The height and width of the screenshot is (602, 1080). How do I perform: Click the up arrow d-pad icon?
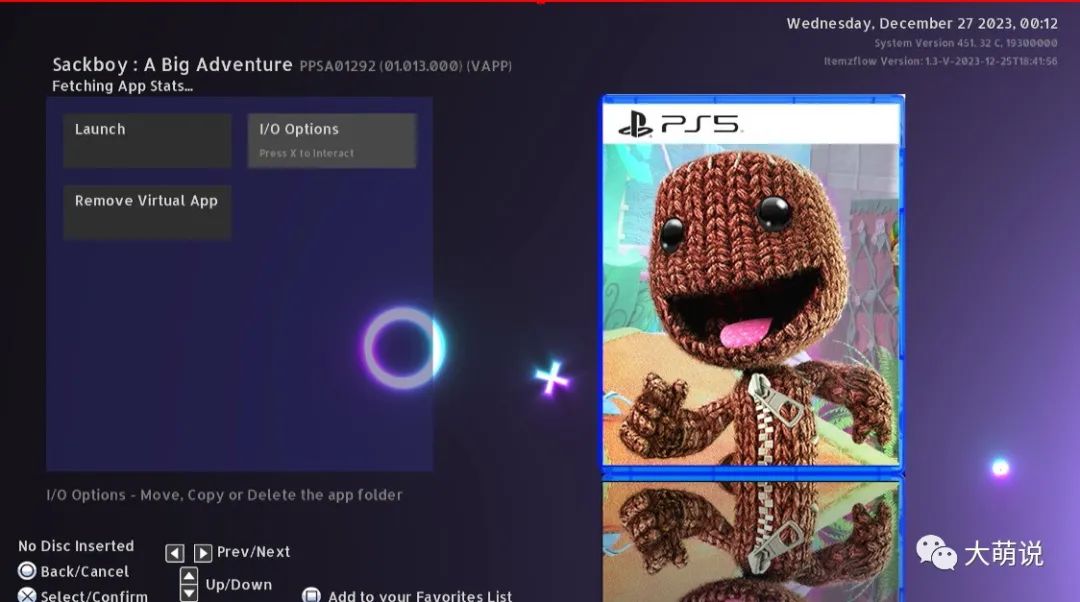(x=189, y=576)
